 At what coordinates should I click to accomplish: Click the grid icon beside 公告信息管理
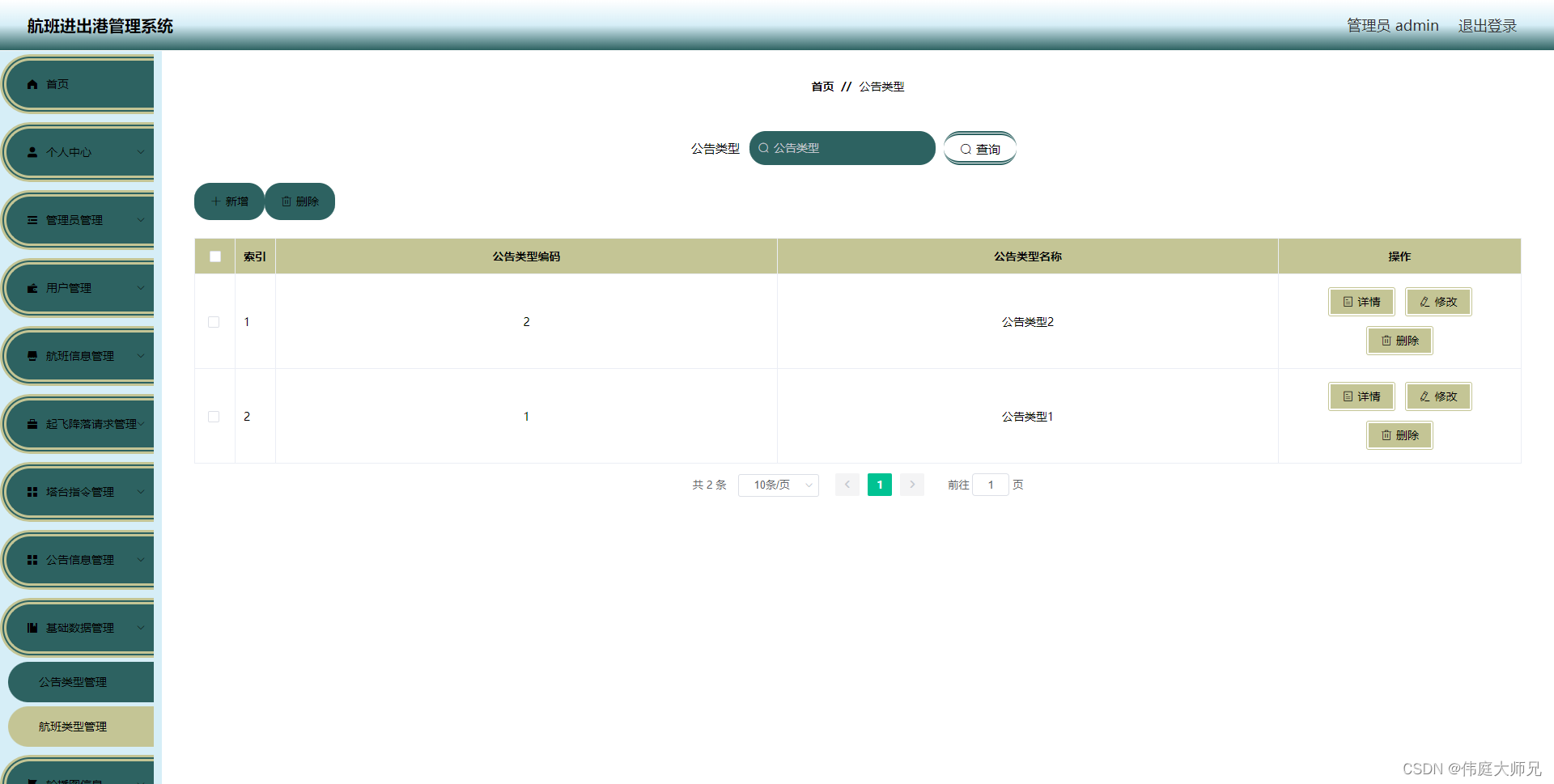point(32,560)
